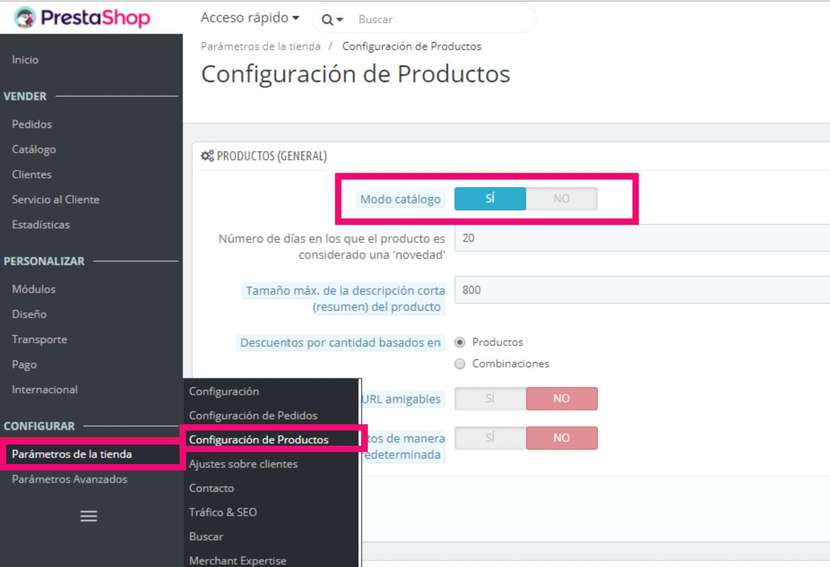Go to Pedidos in sidebar

[32, 124]
